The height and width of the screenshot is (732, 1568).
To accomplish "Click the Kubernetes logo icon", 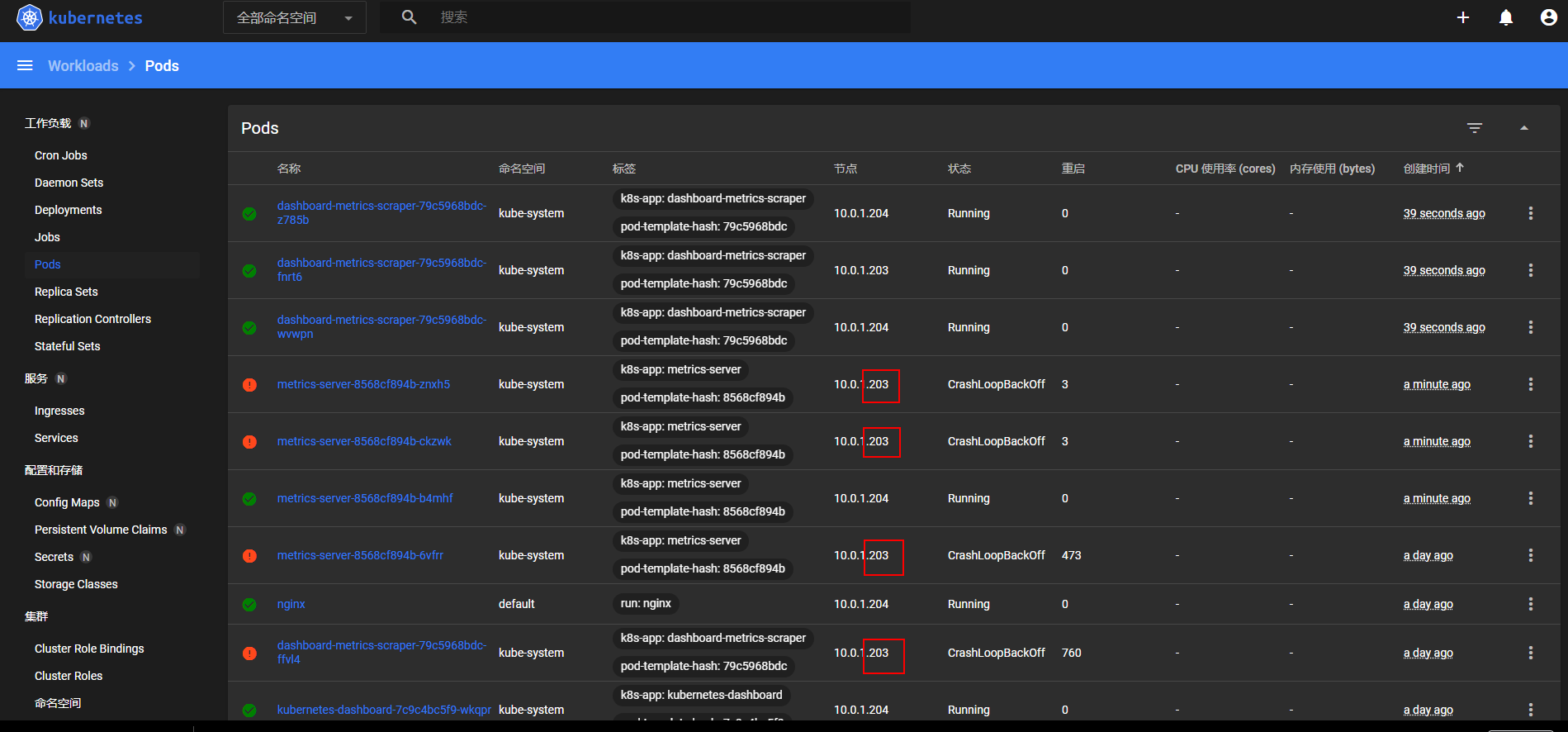I will (30, 17).
